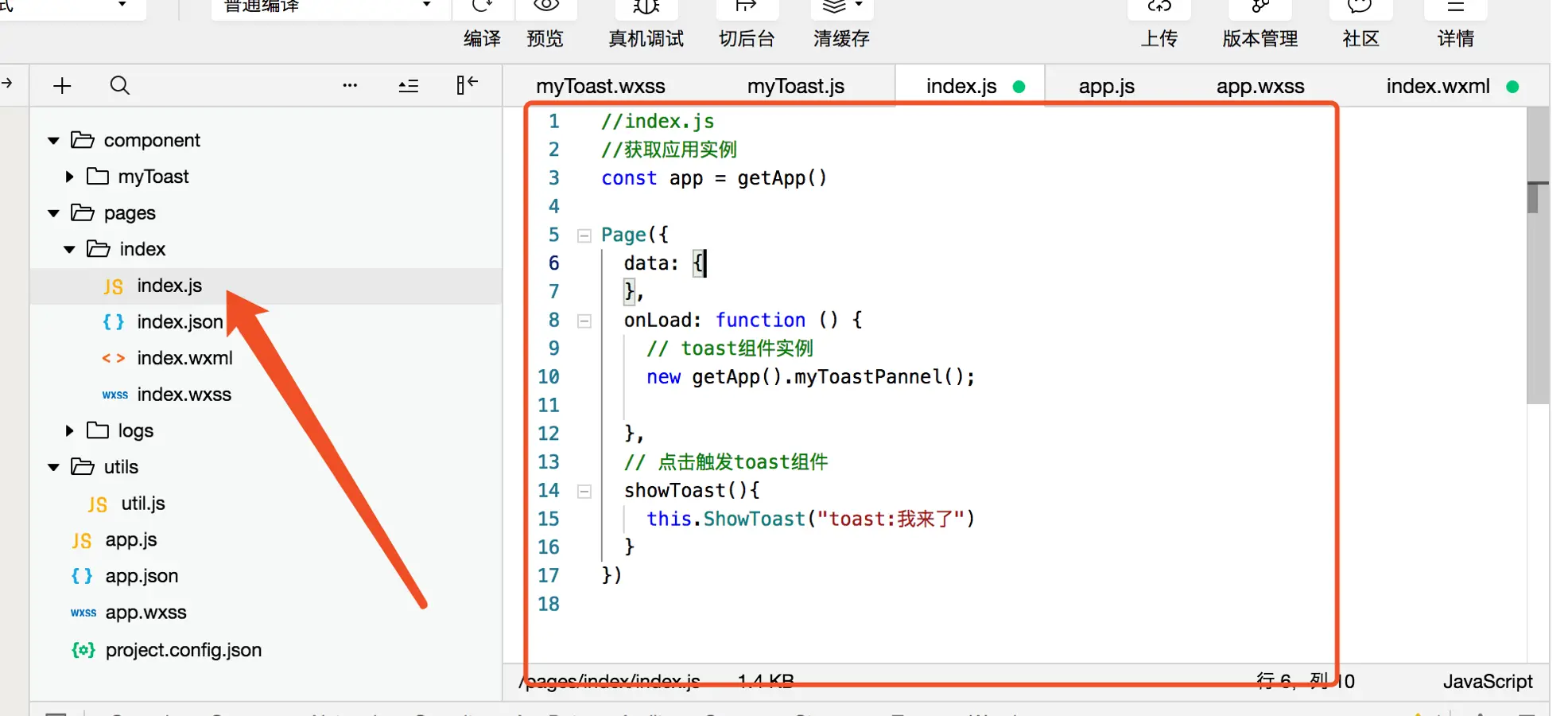
Task: Collapse the index folder
Action: click(69, 250)
